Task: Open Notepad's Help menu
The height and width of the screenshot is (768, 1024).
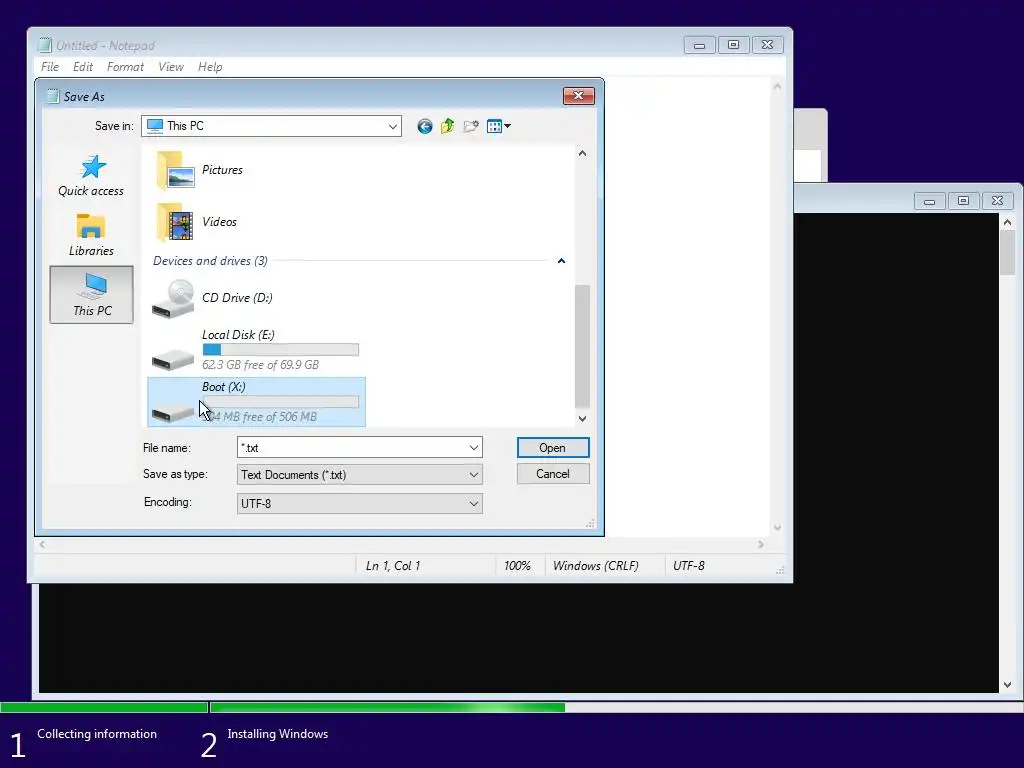Action: pos(210,67)
